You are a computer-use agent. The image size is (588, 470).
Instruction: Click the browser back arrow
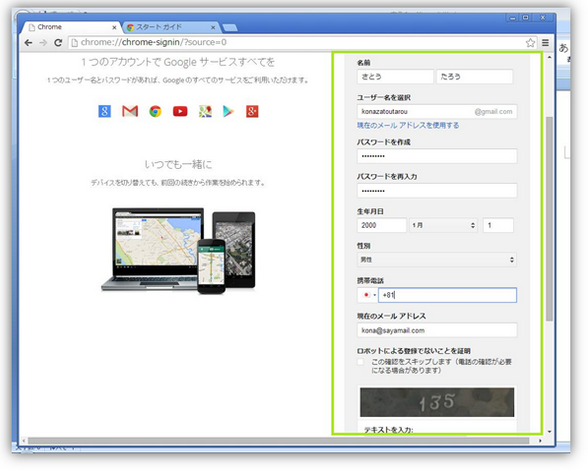click(x=28, y=42)
